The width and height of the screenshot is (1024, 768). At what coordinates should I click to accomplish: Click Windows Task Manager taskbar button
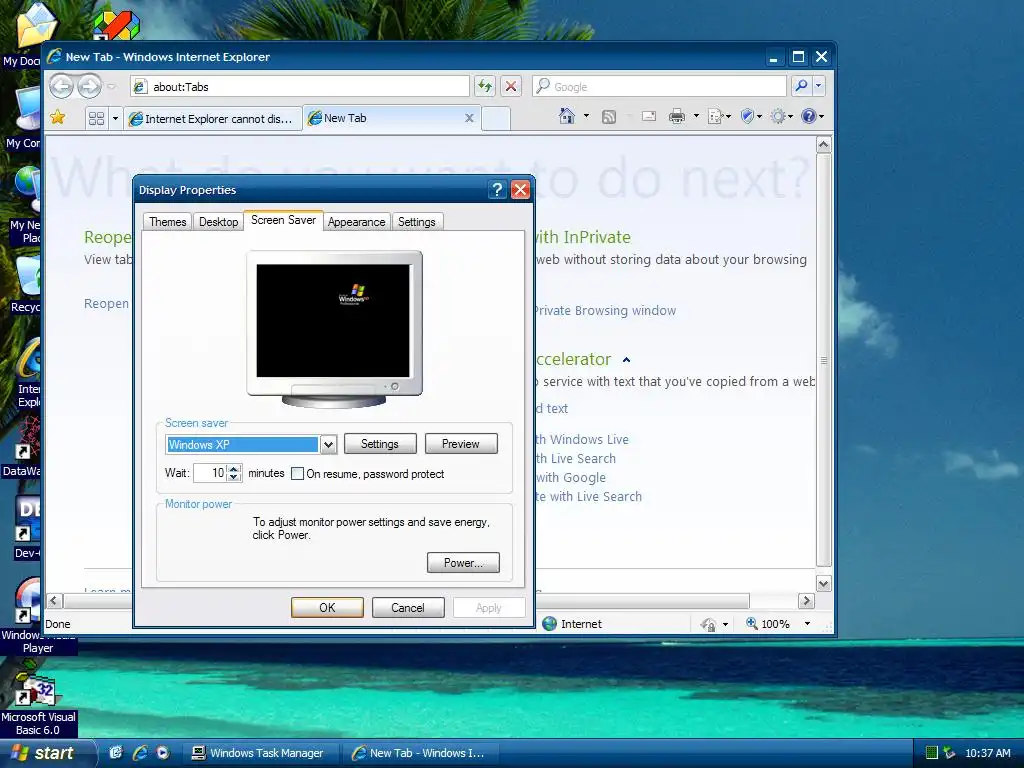tap(259, 753)
